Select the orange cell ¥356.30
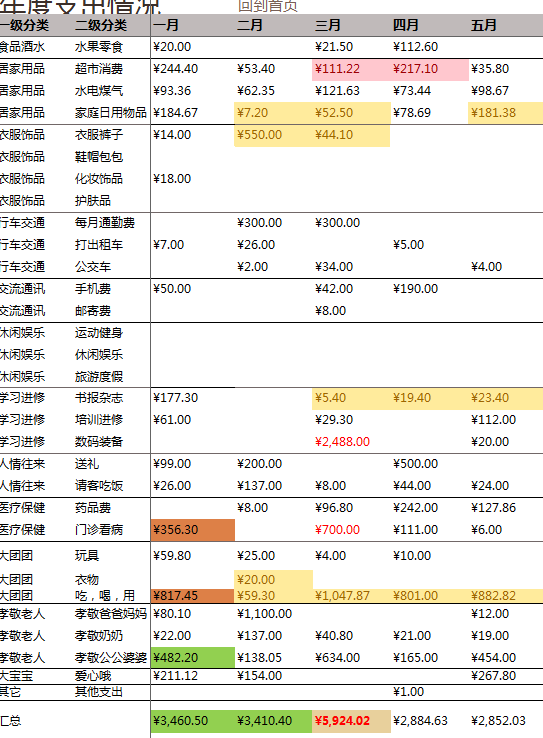This screenshot has width=543, height=738. (x=192, y=530)
